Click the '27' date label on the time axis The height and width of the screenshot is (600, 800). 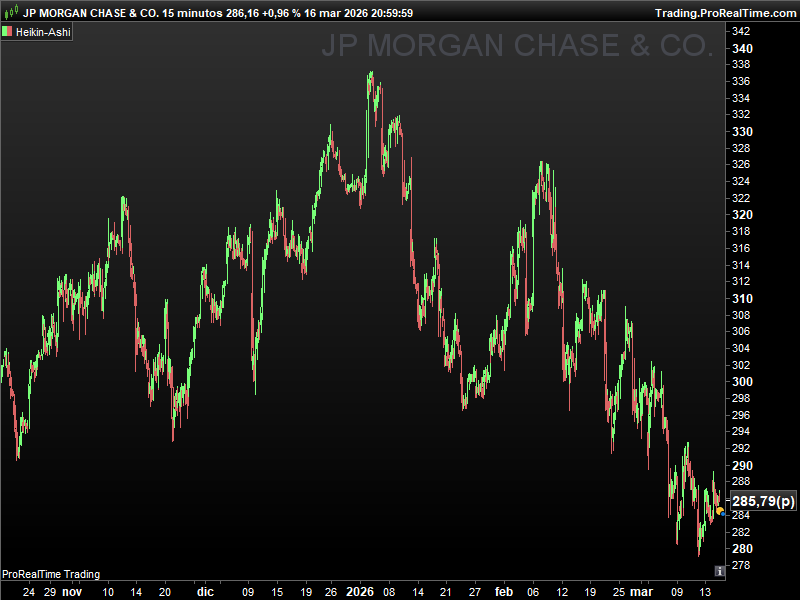(474, 592)
